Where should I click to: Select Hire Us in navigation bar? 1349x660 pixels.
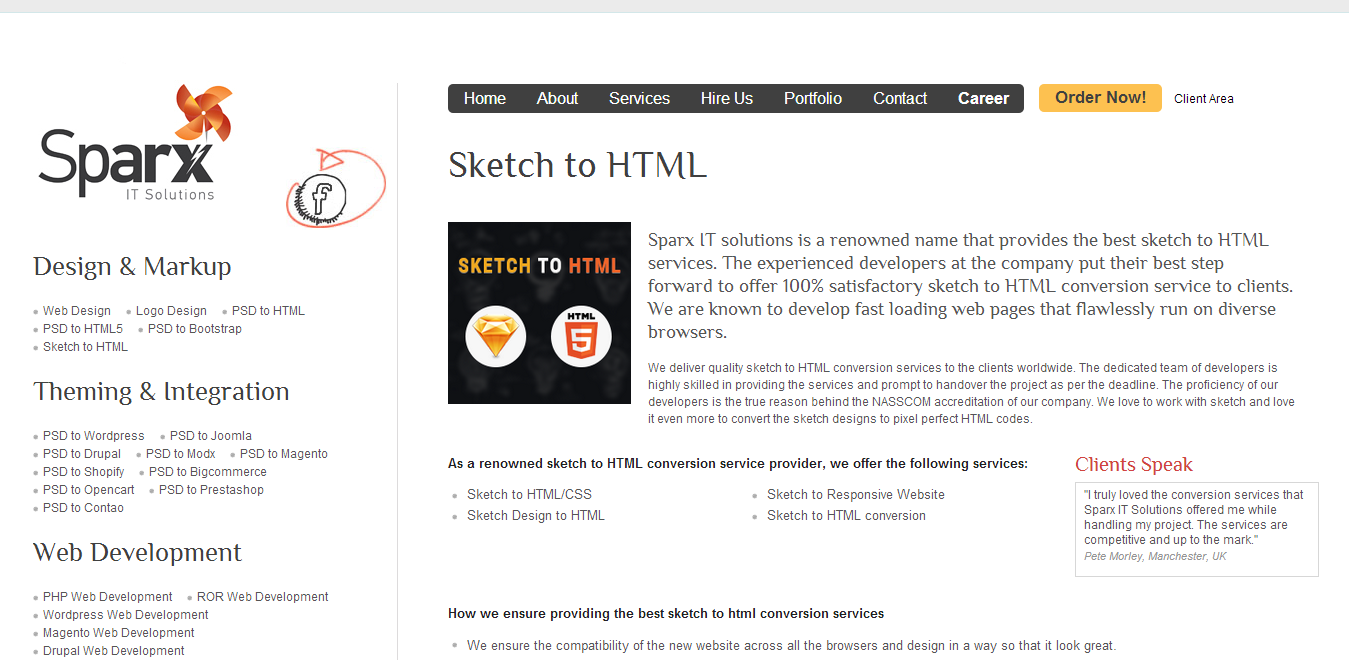coord(727,98)
